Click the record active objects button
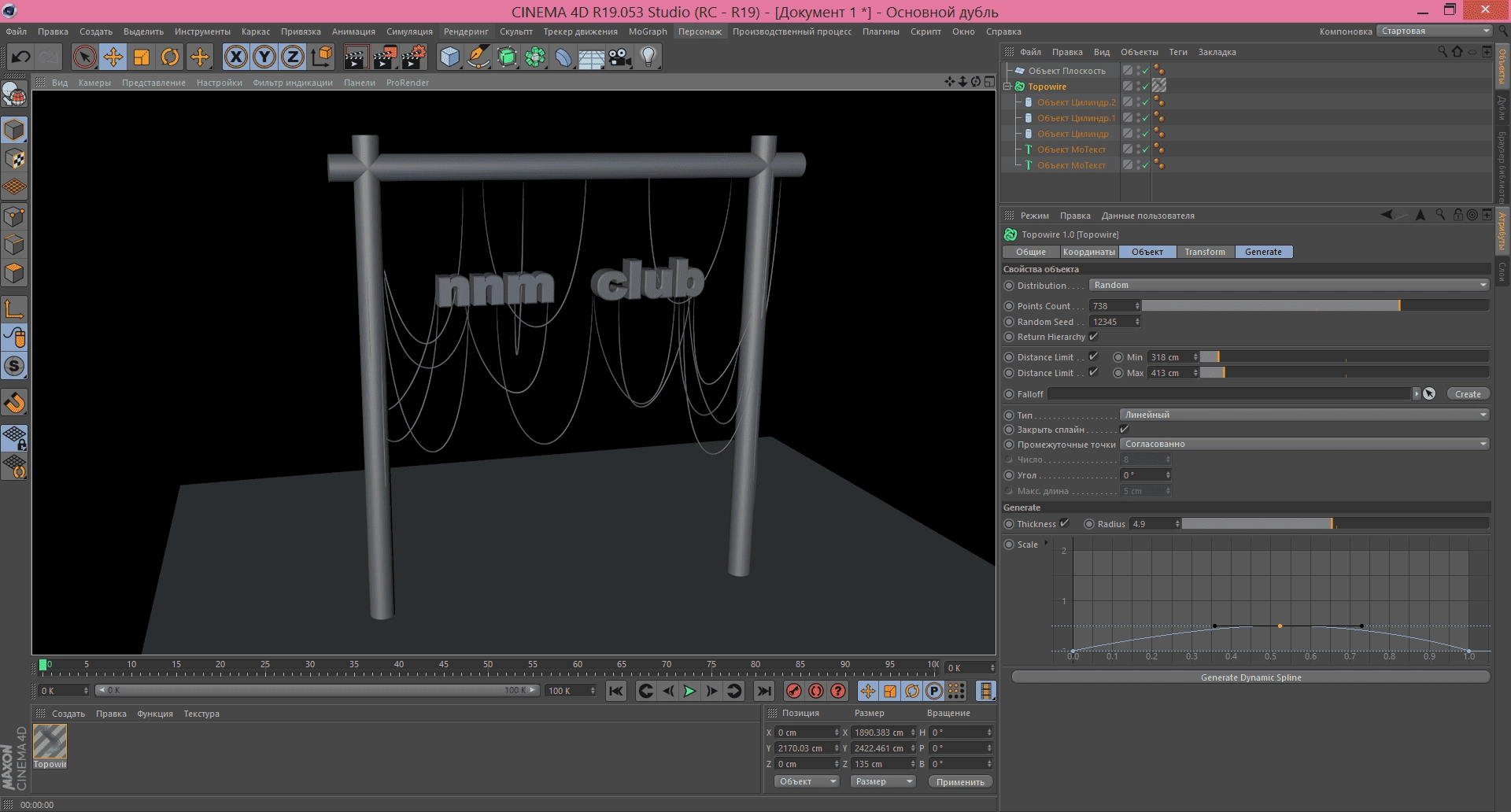1511x812 pixels. pyautogui.click(x=794, y=691)
